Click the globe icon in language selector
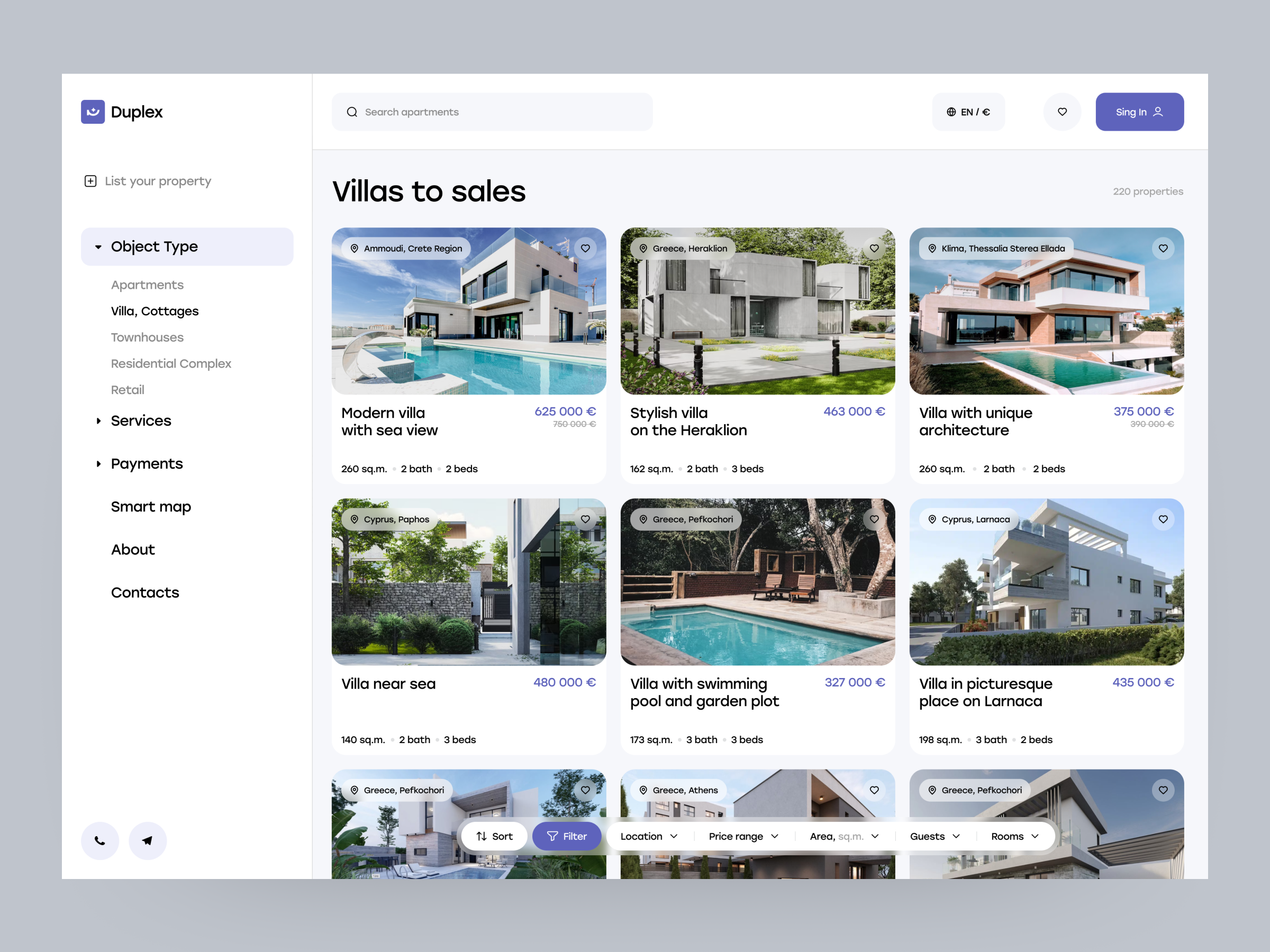 click(x=951, y=112)
